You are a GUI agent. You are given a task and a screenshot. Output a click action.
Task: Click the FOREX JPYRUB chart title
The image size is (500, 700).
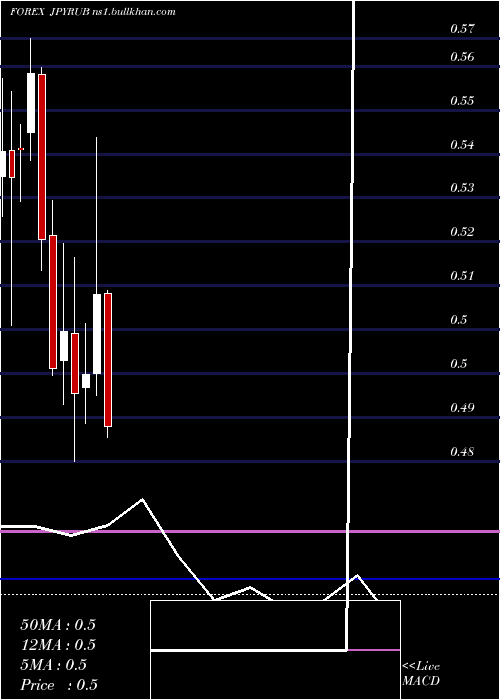pos(92,12)
